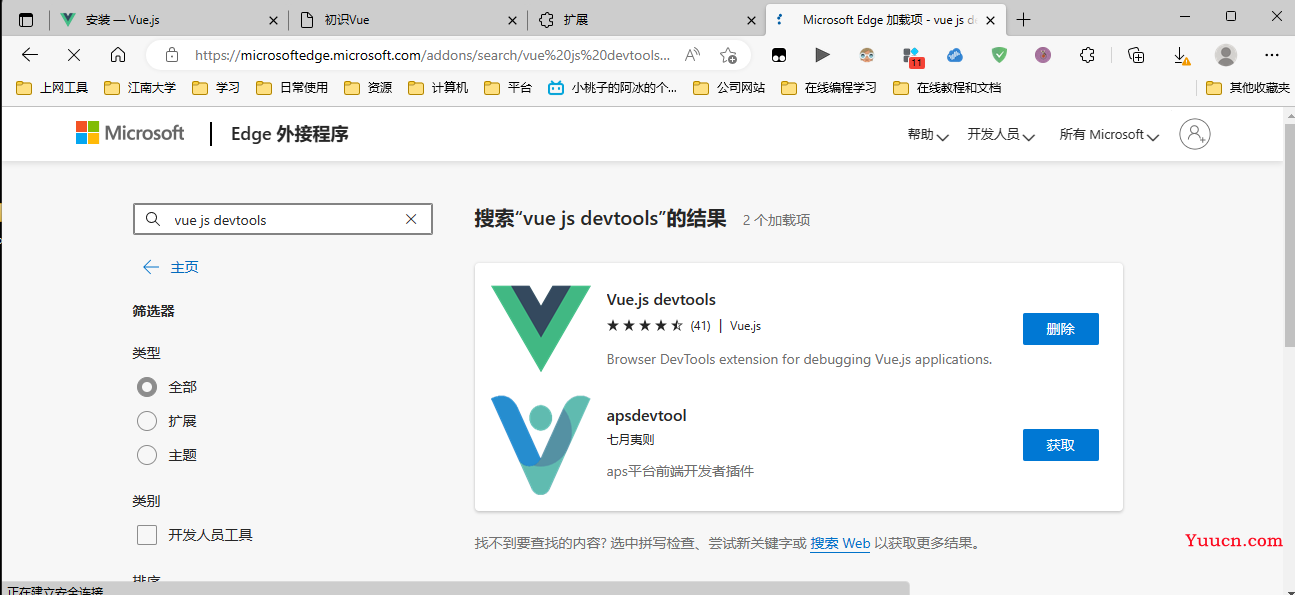This screenshot has height=595, width=1295.
Task: Show the Downloads panel
Action: 1181,55
